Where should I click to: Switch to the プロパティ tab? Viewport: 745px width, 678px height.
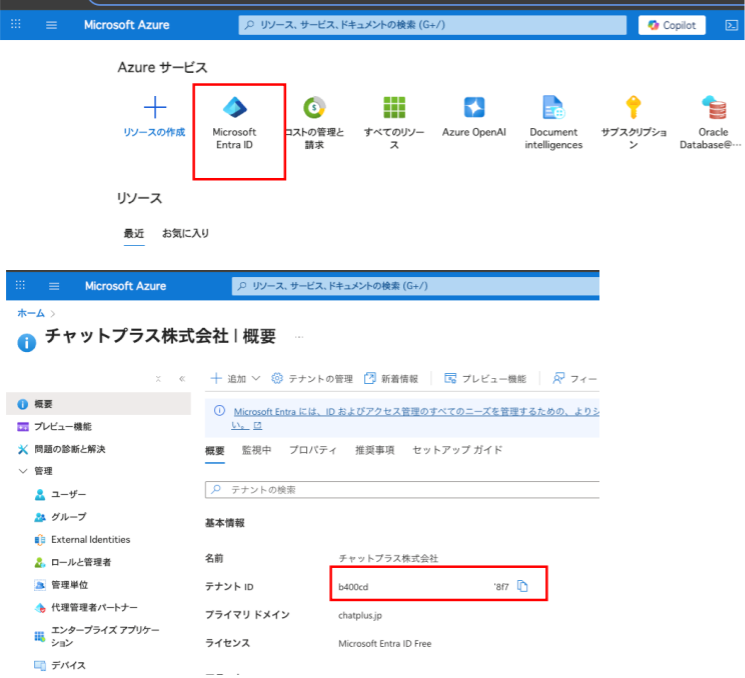[313, 450]
